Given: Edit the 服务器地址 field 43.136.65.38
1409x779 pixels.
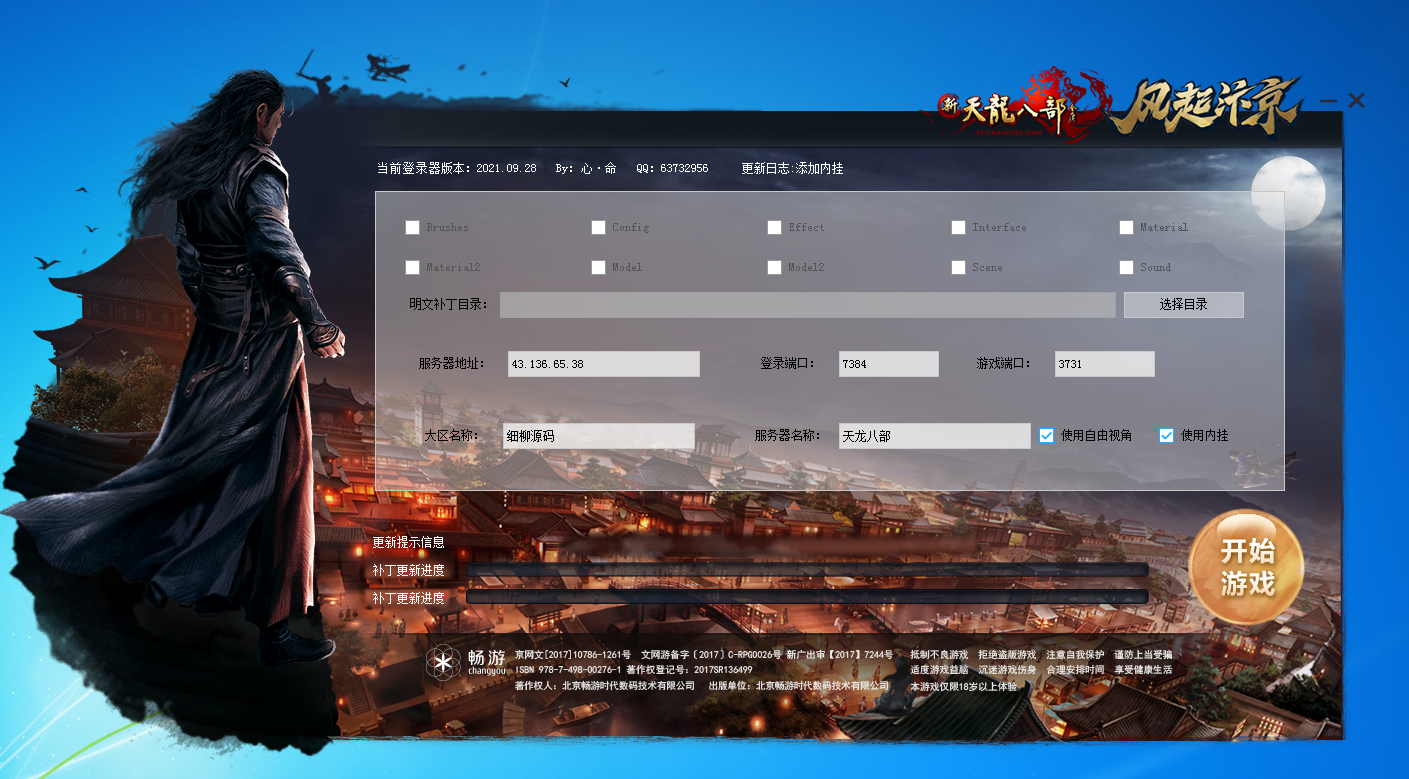Looking at the screenshot, I should tap(604, 364).
